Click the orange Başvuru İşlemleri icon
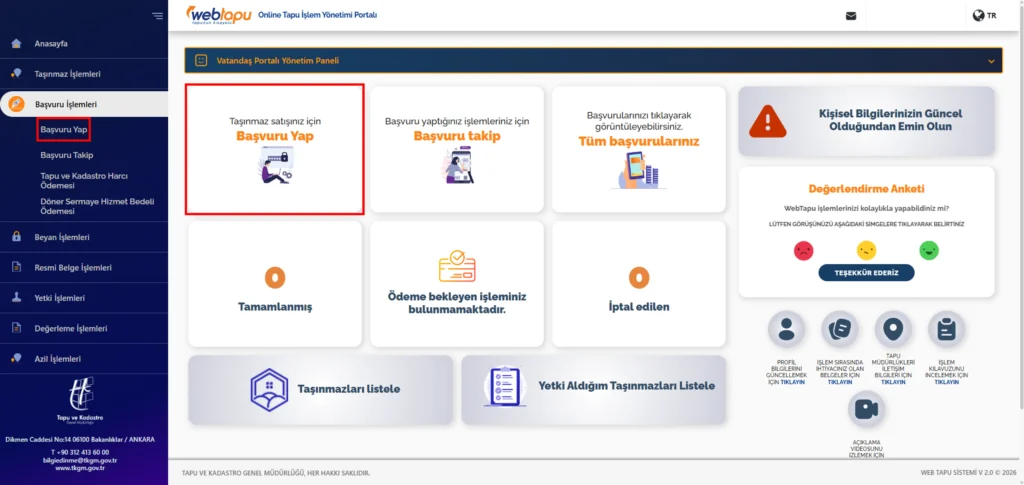This screenshot has height=485, width=1024. 17,104
